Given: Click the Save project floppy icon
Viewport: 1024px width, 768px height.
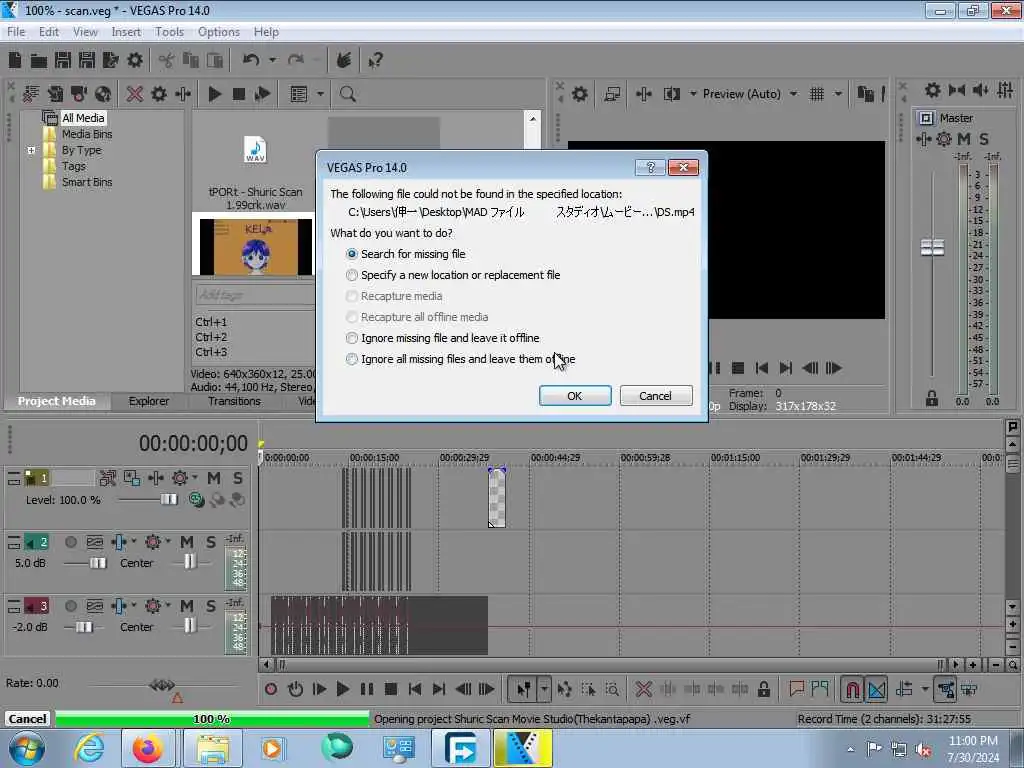Looking at the screenshot, I should (x=63, y=61).
